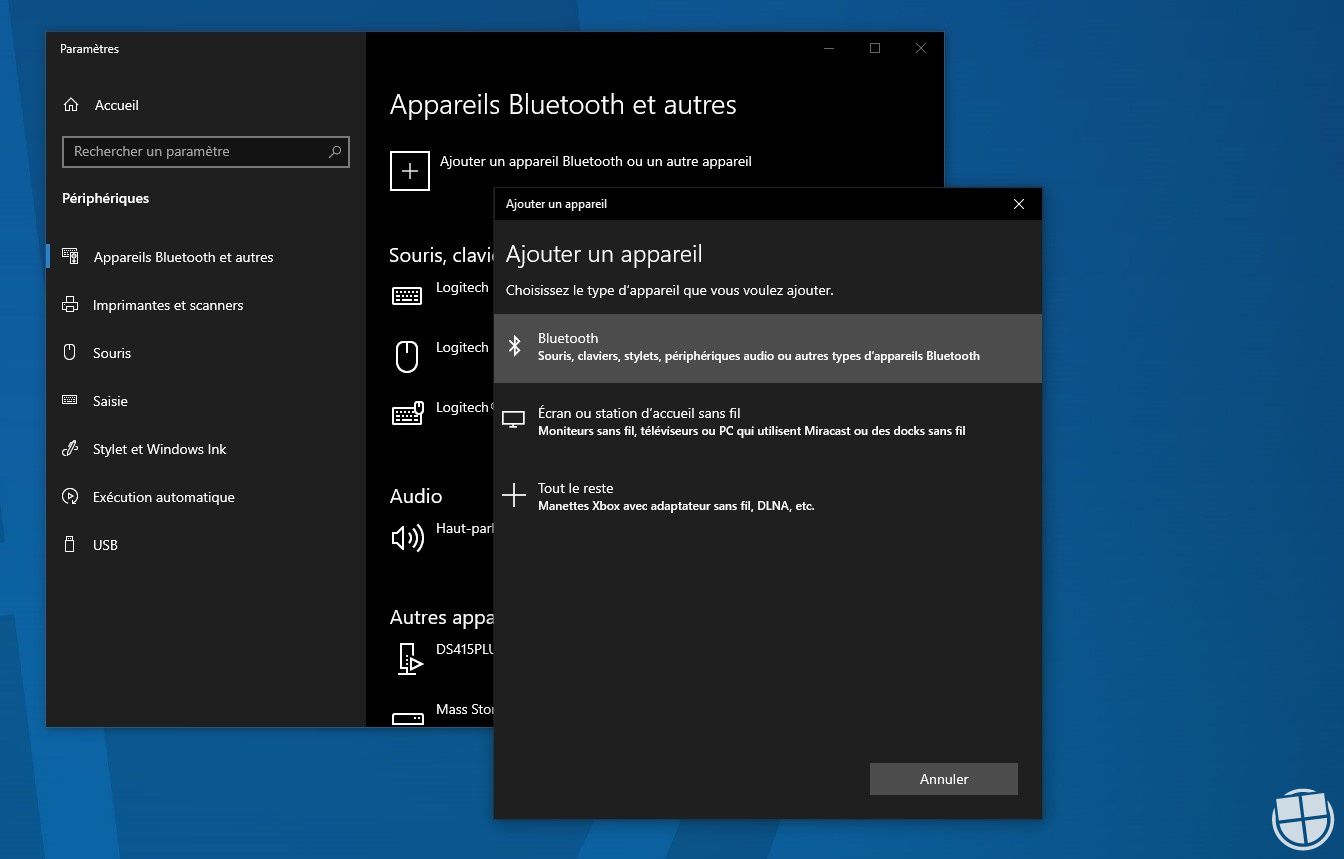Minimize the Paramètres window
The height and width of the screenshot is (859, 1344).
pyautogui.click(x=829, y=48)
